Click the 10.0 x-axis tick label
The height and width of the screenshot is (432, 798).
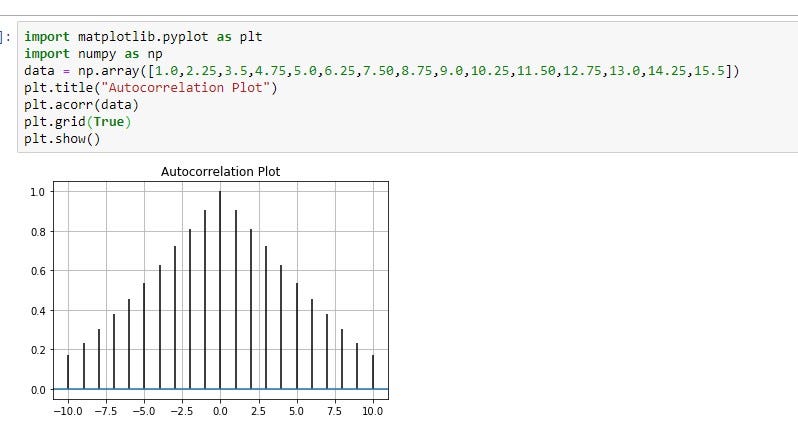point(373,411)
